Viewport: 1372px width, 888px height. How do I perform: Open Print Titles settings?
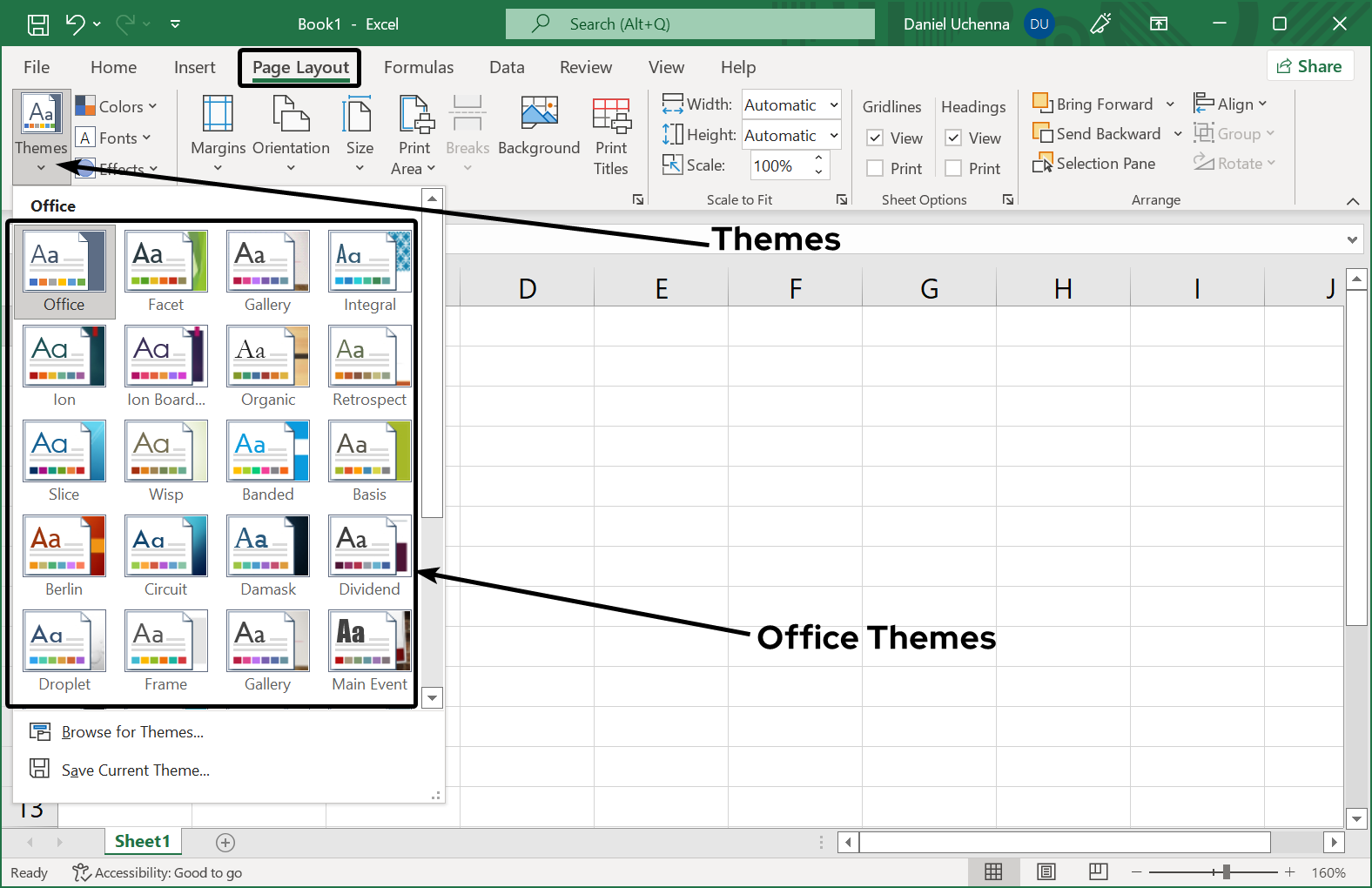tap(611, 135)
